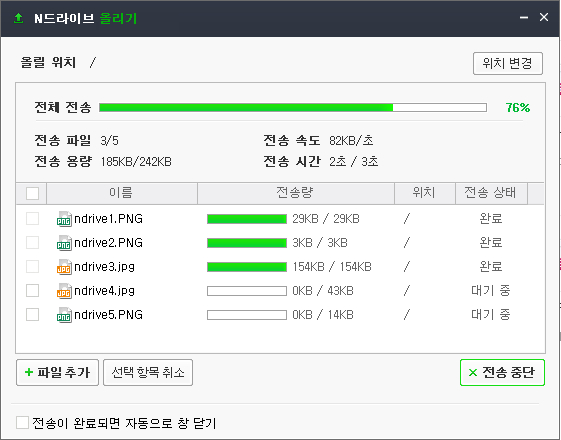561x440 pixels.
Task: Click the ndrive2.PNG progress bar
Action: tap(247, 243)
